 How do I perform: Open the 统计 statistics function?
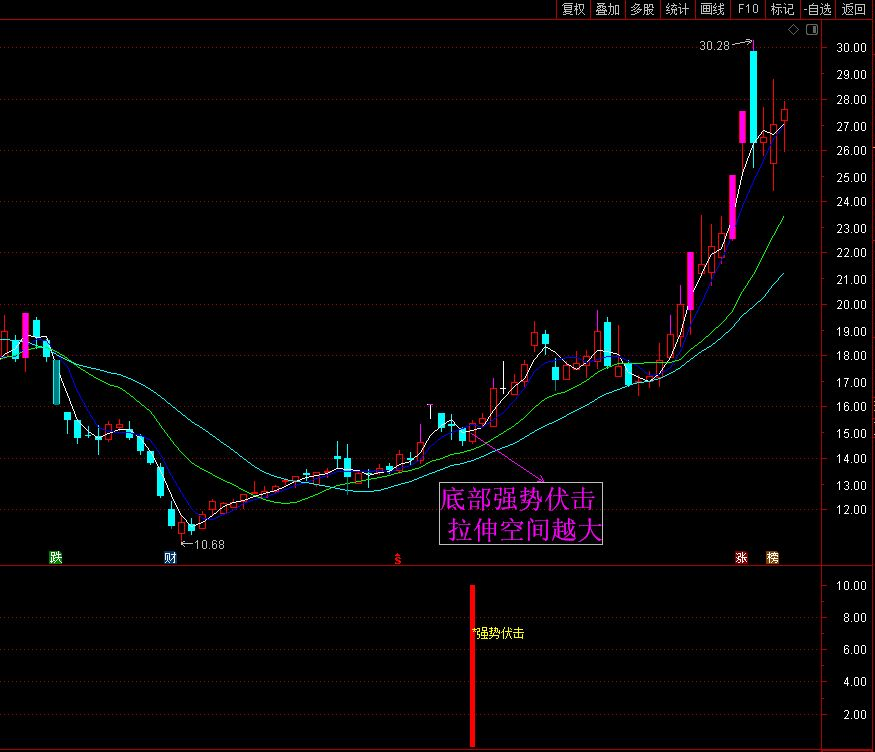(x=677, y=9)
